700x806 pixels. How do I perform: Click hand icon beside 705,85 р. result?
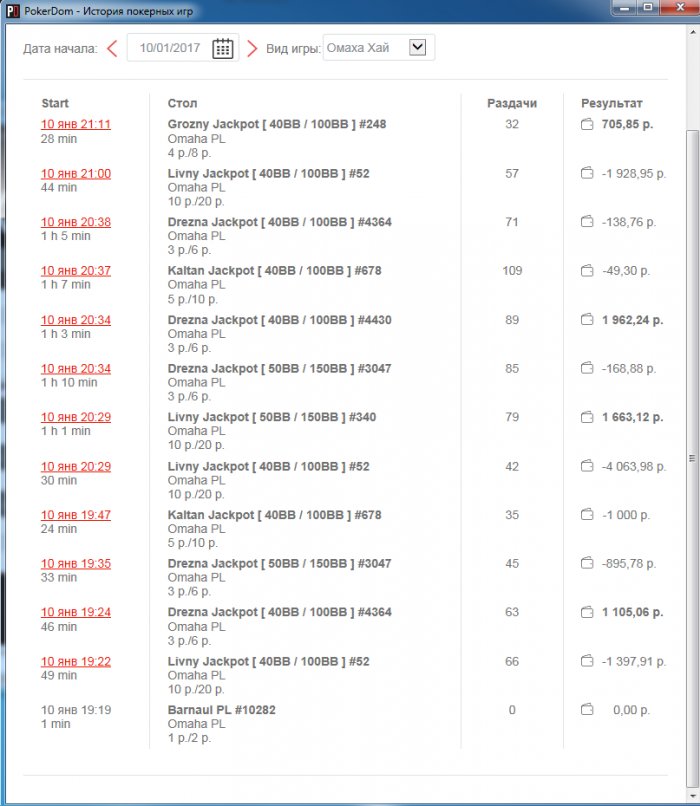click(588, 125)
